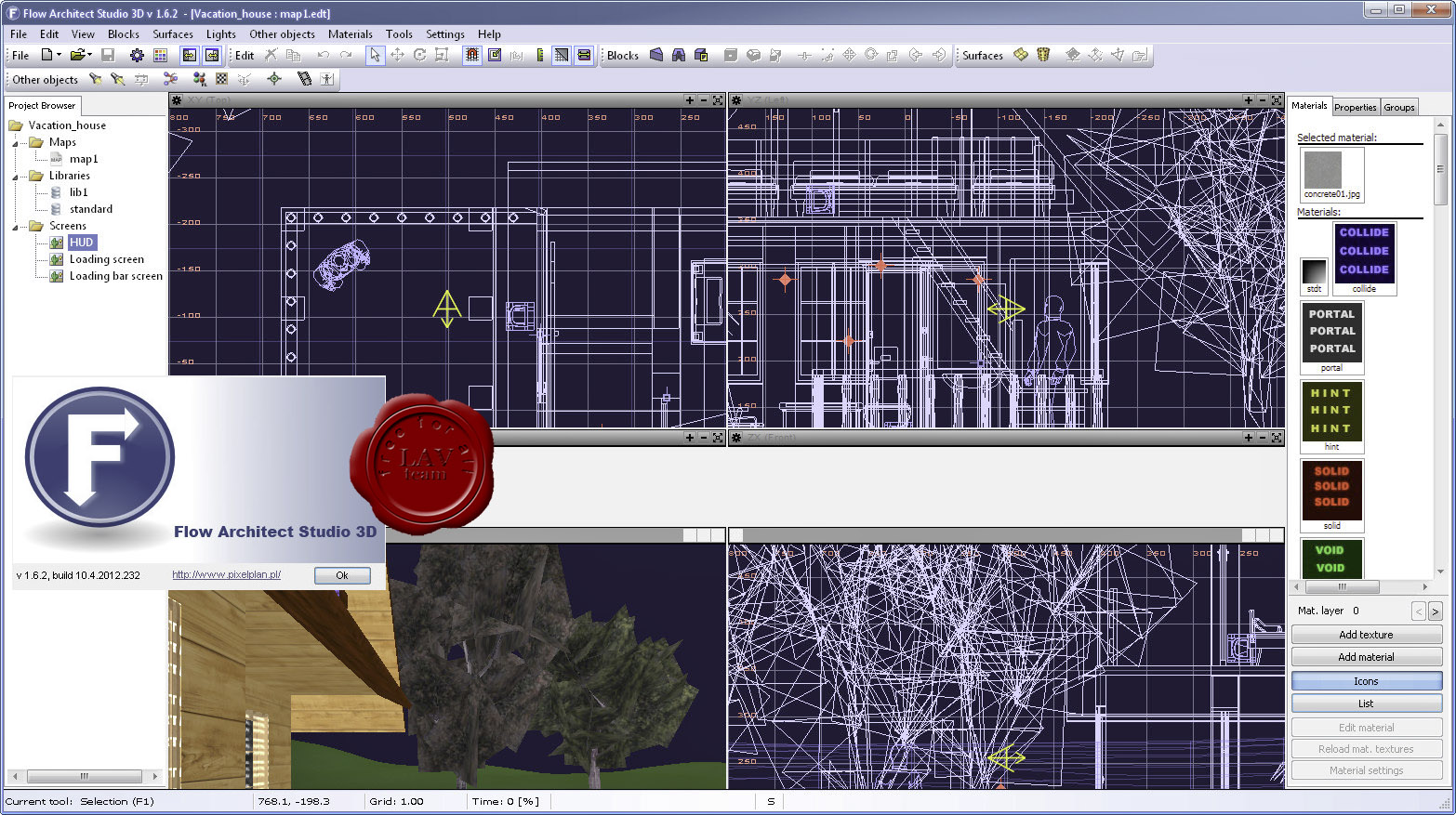Collapse the Vacation_house Maps tree node
The height and width of the screenshot is (815, 1456).
(15, 142)
